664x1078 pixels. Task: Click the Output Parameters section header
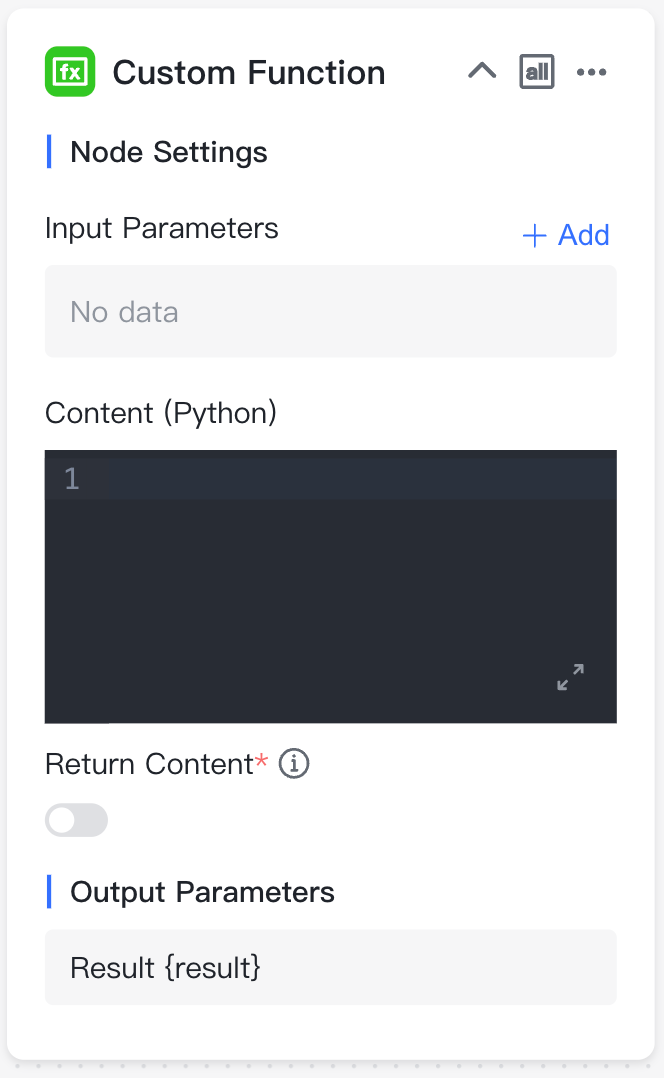tap(202, 892)
